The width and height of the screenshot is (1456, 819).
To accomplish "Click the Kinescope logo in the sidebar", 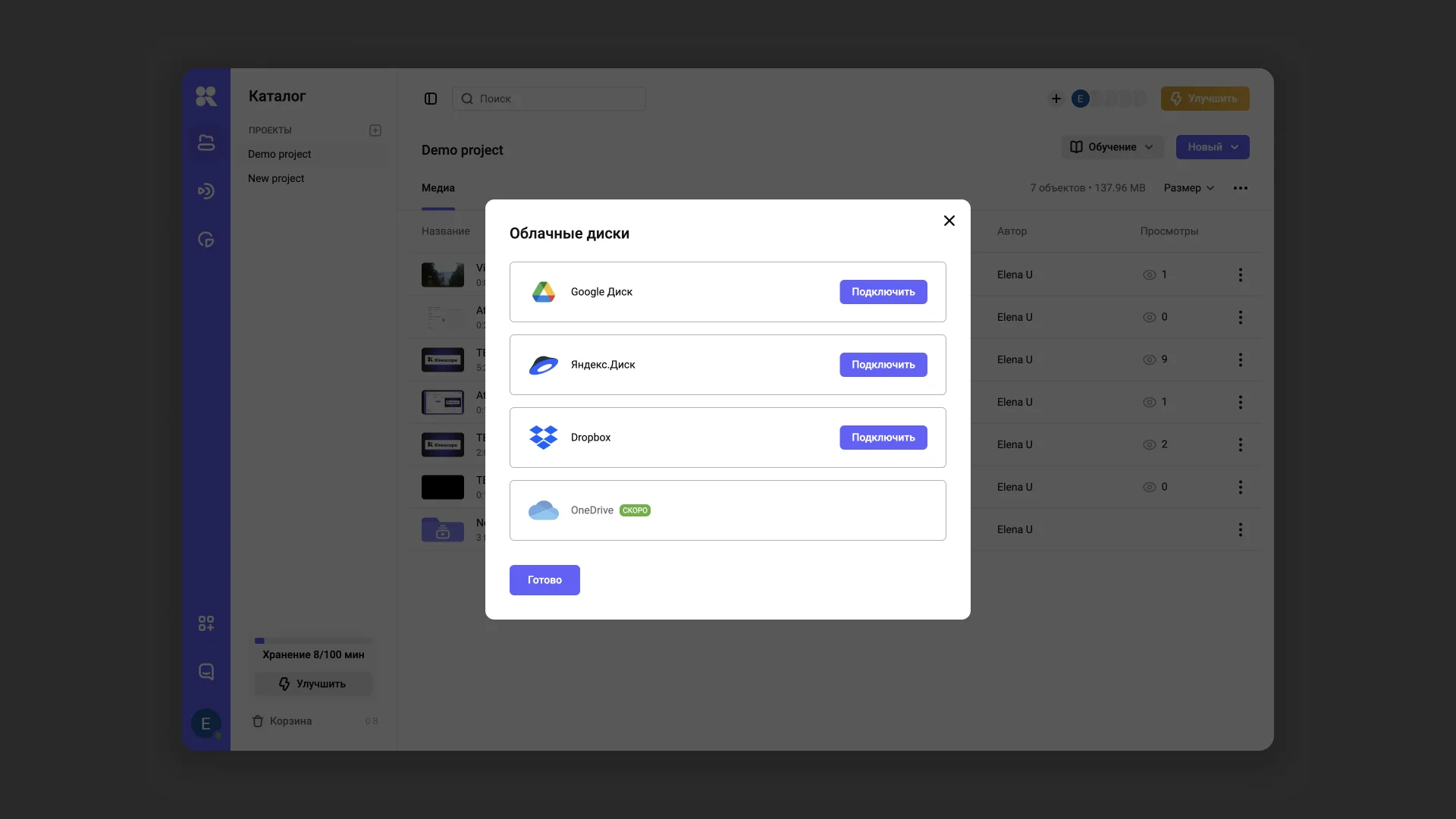I will click(x=206, y=96).
